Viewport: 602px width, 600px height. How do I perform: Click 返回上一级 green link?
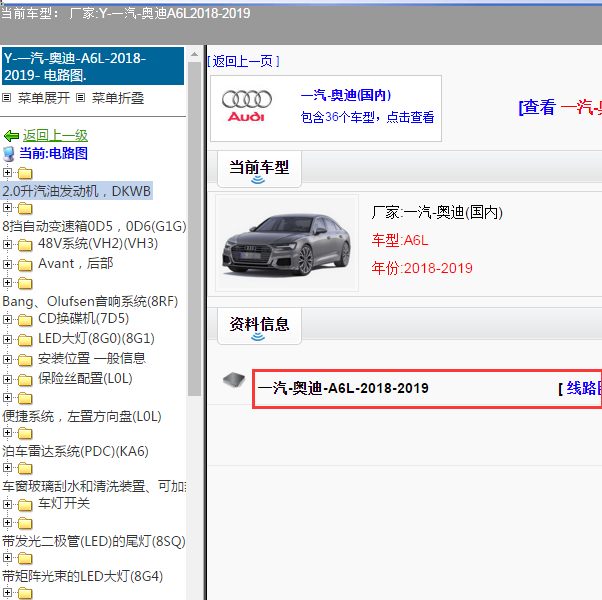click(55, 136)
